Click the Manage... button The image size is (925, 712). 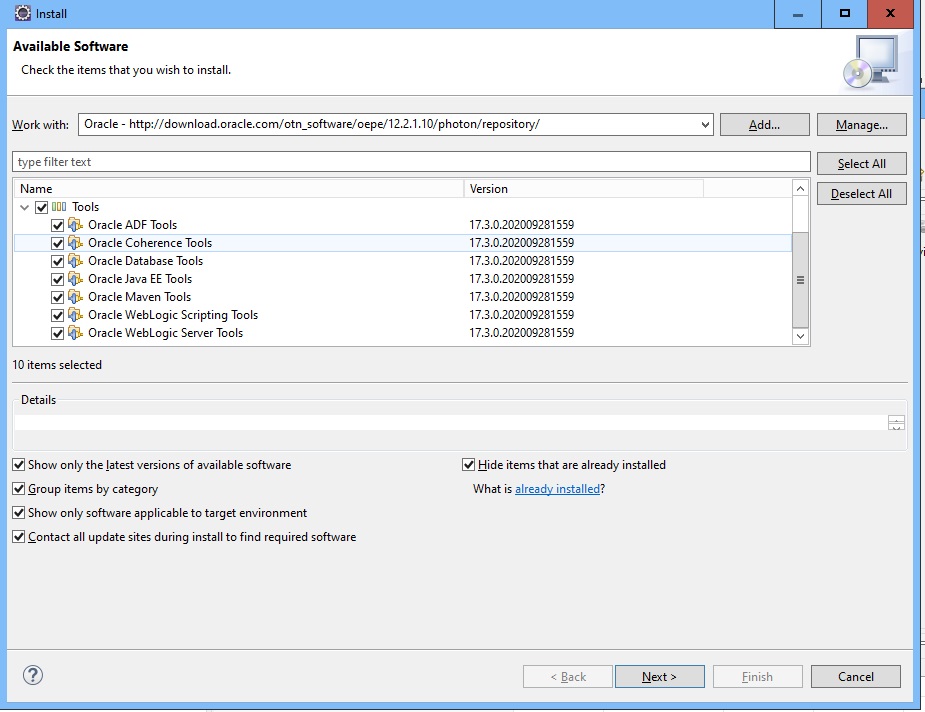[861, 124]
